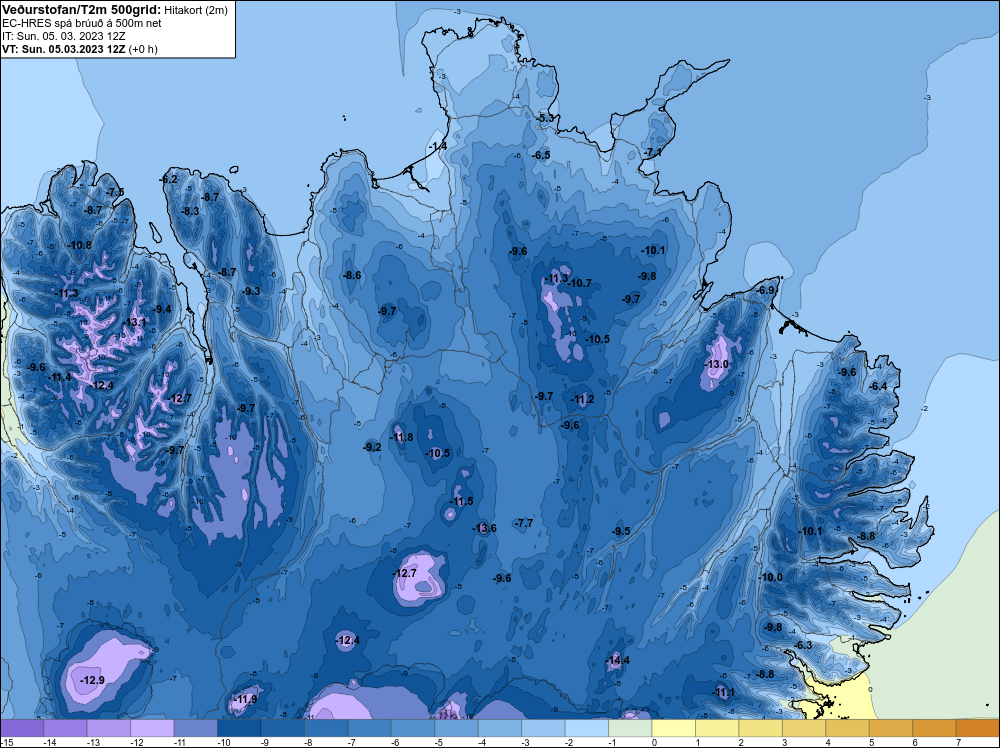This screenshot has width=1000, height=748.
Task: Click the 'EC-HRES spá brúuð á 500m net' line
Action: pos(82,23)
